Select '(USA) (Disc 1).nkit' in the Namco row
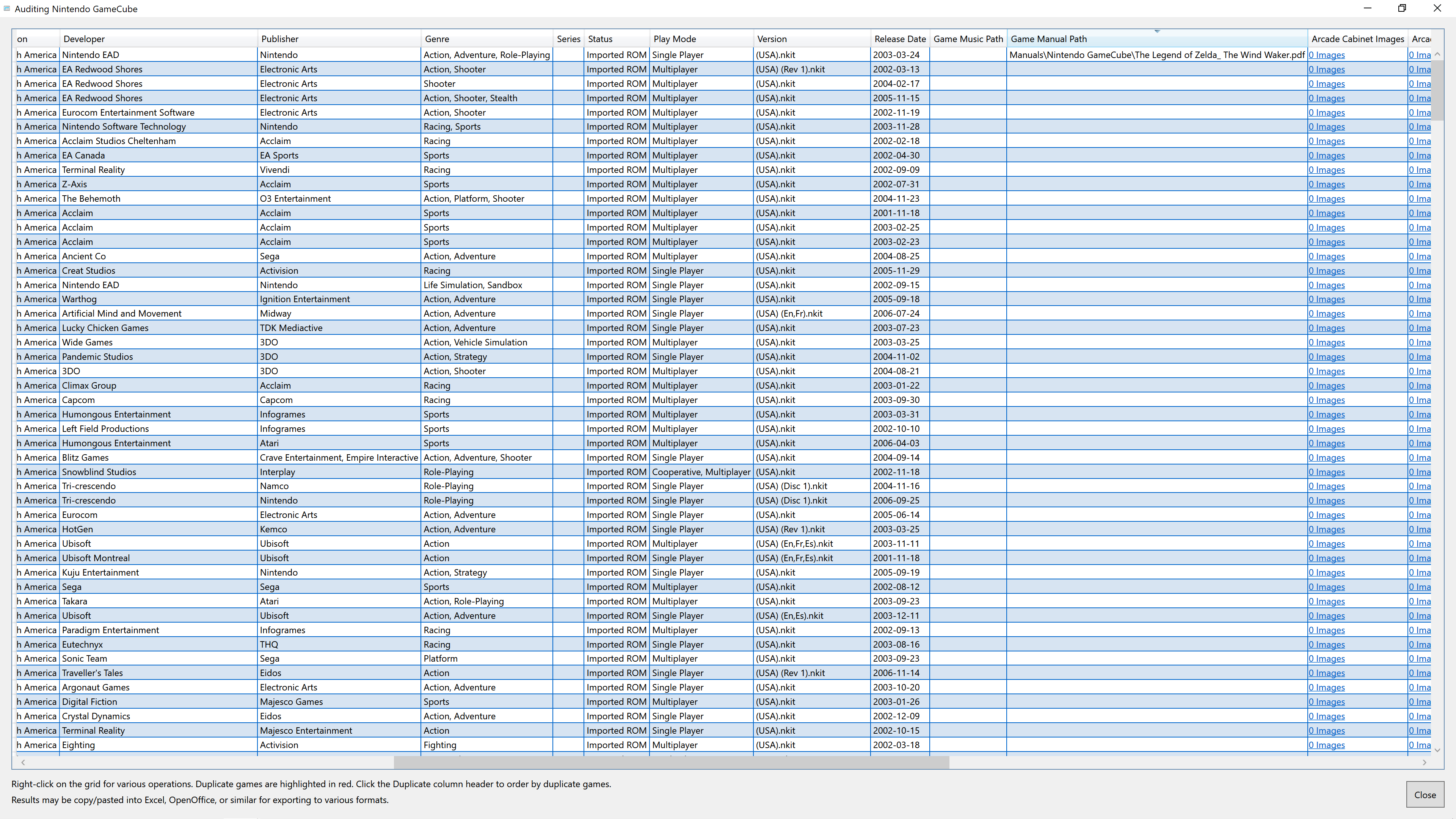1456x819 pixels. [812, 486]
